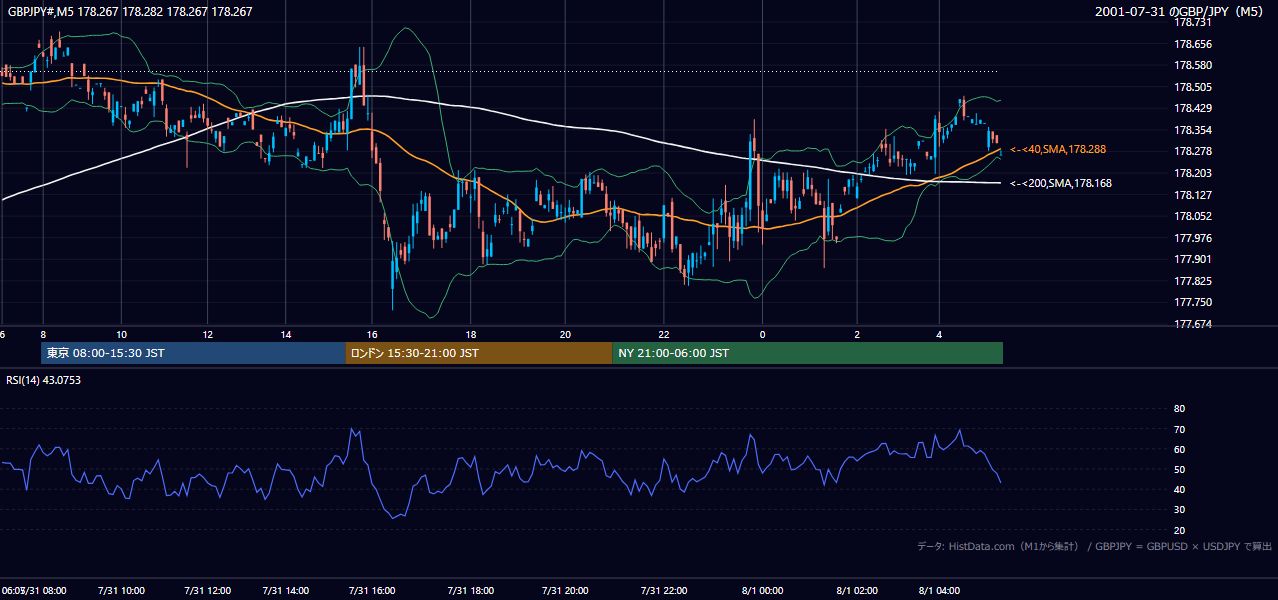Click the 7/31 16:00 date label
Screen dimensions: 1278x600
[x=372, y=591]
